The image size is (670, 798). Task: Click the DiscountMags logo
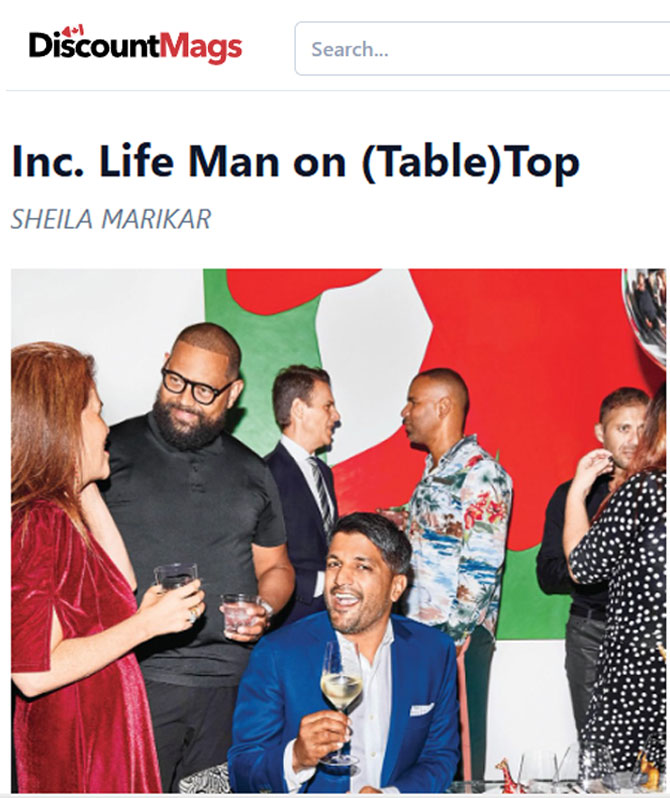[135, 45]
